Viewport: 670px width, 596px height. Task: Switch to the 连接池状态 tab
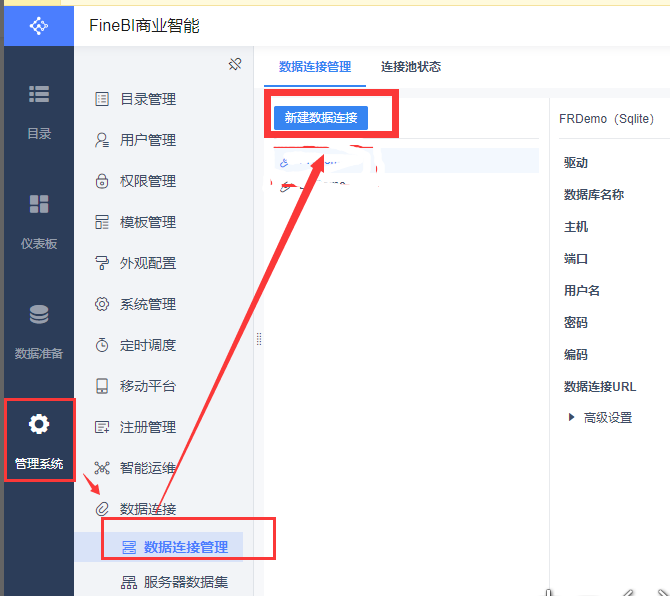click(411, 67)
